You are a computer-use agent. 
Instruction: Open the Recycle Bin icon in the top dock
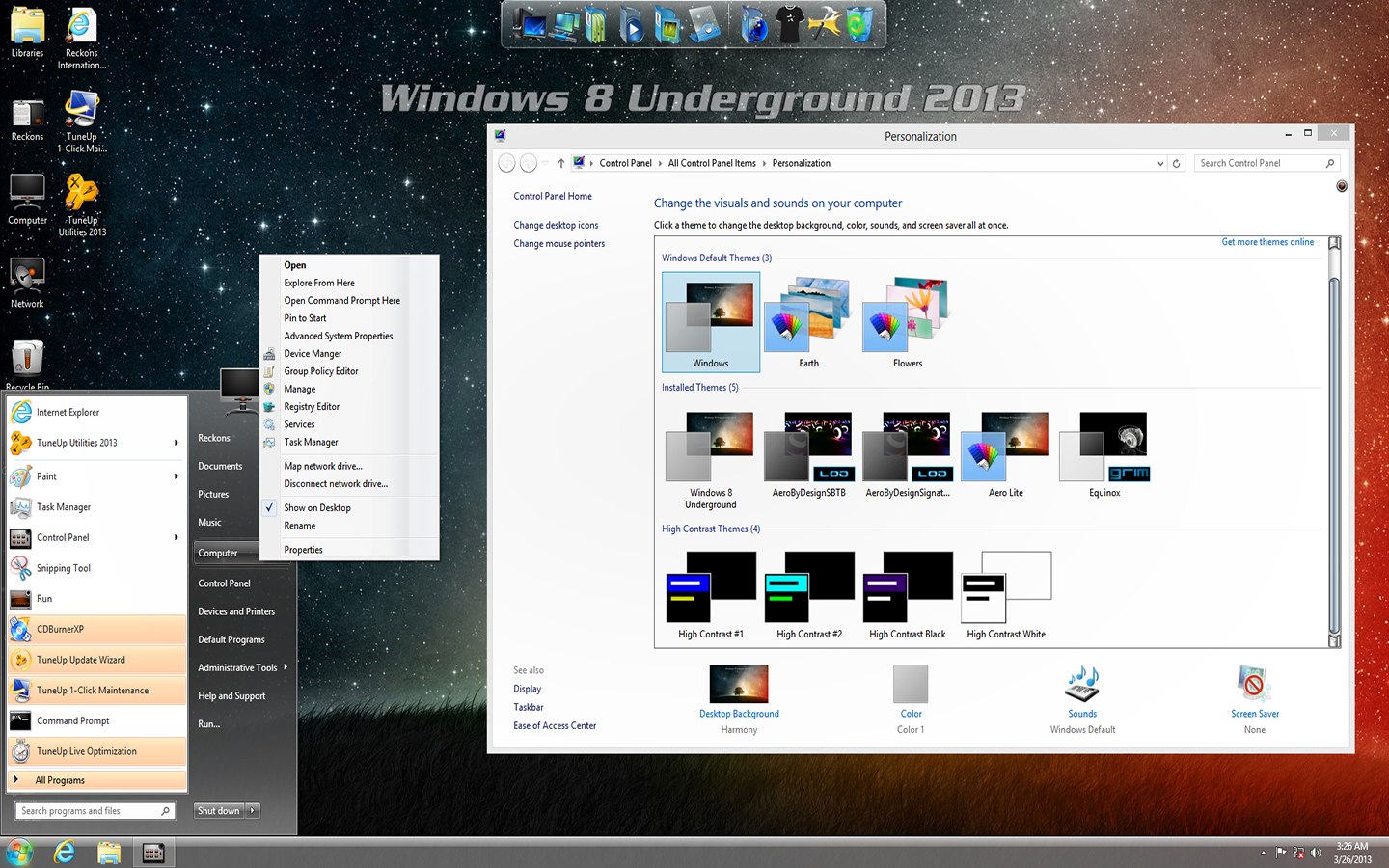tap(859, 24)
